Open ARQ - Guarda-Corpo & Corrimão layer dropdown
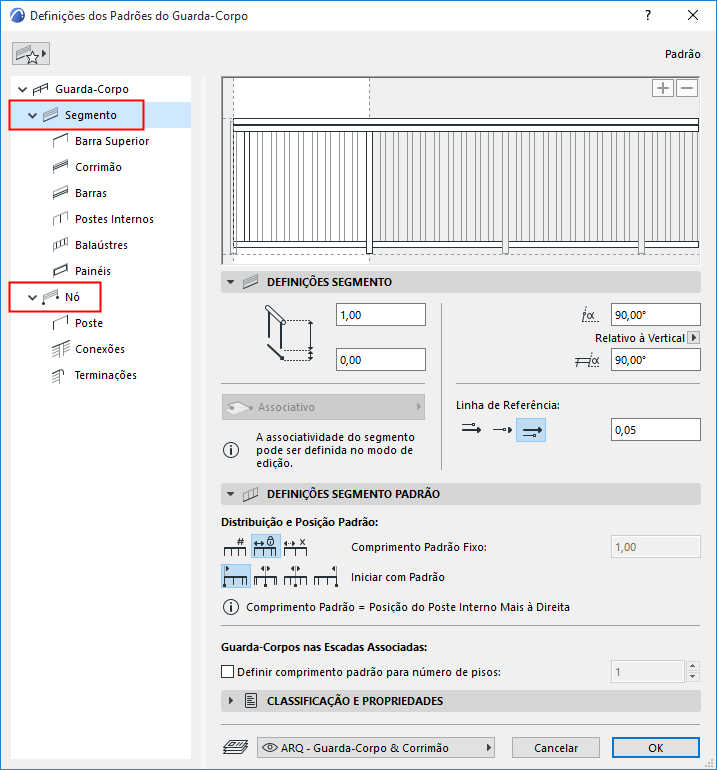Screen dimensions: 717x770 click(x=376, y=747)
